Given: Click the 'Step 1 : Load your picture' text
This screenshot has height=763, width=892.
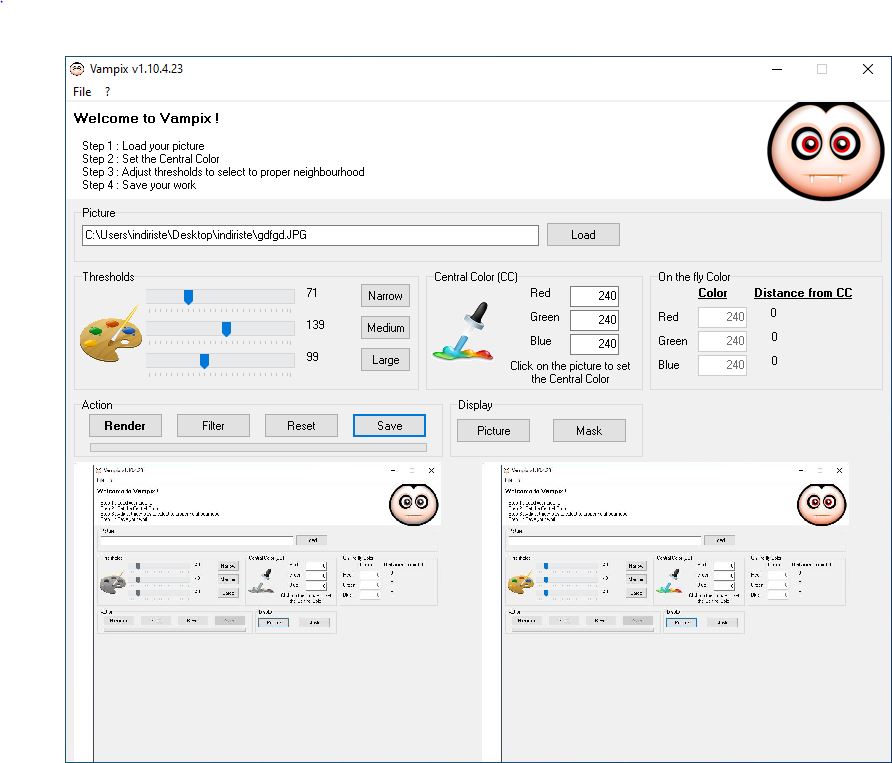Looking at the screenshot, I should (143, 146).
